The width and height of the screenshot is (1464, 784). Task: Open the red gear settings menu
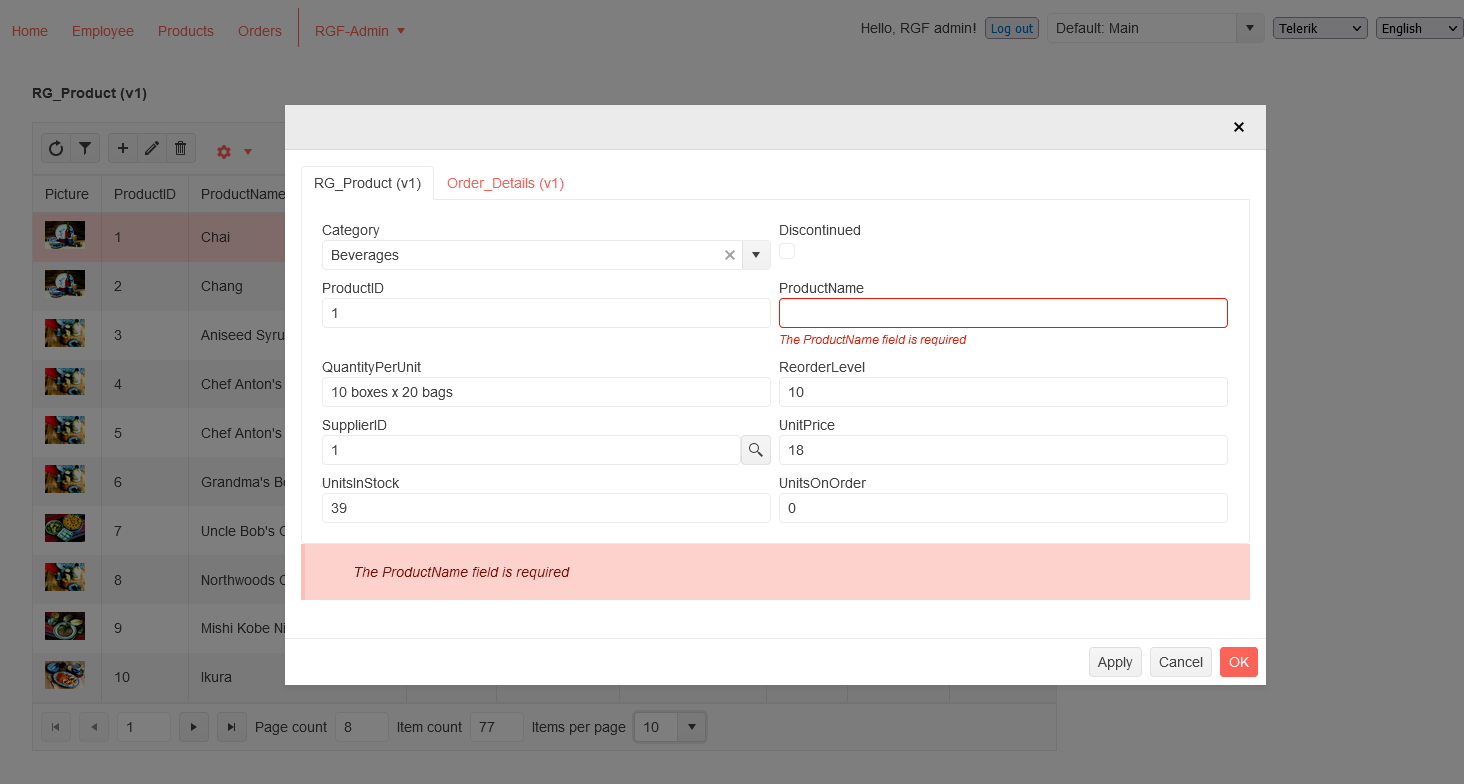233,152
